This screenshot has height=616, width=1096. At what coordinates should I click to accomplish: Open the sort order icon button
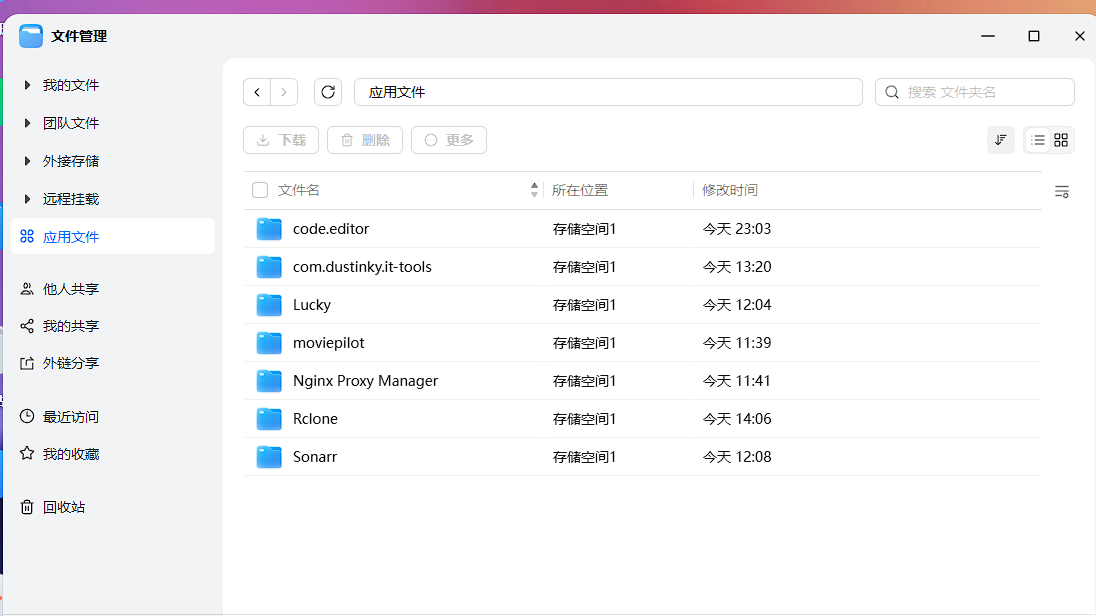[1000, 140]
